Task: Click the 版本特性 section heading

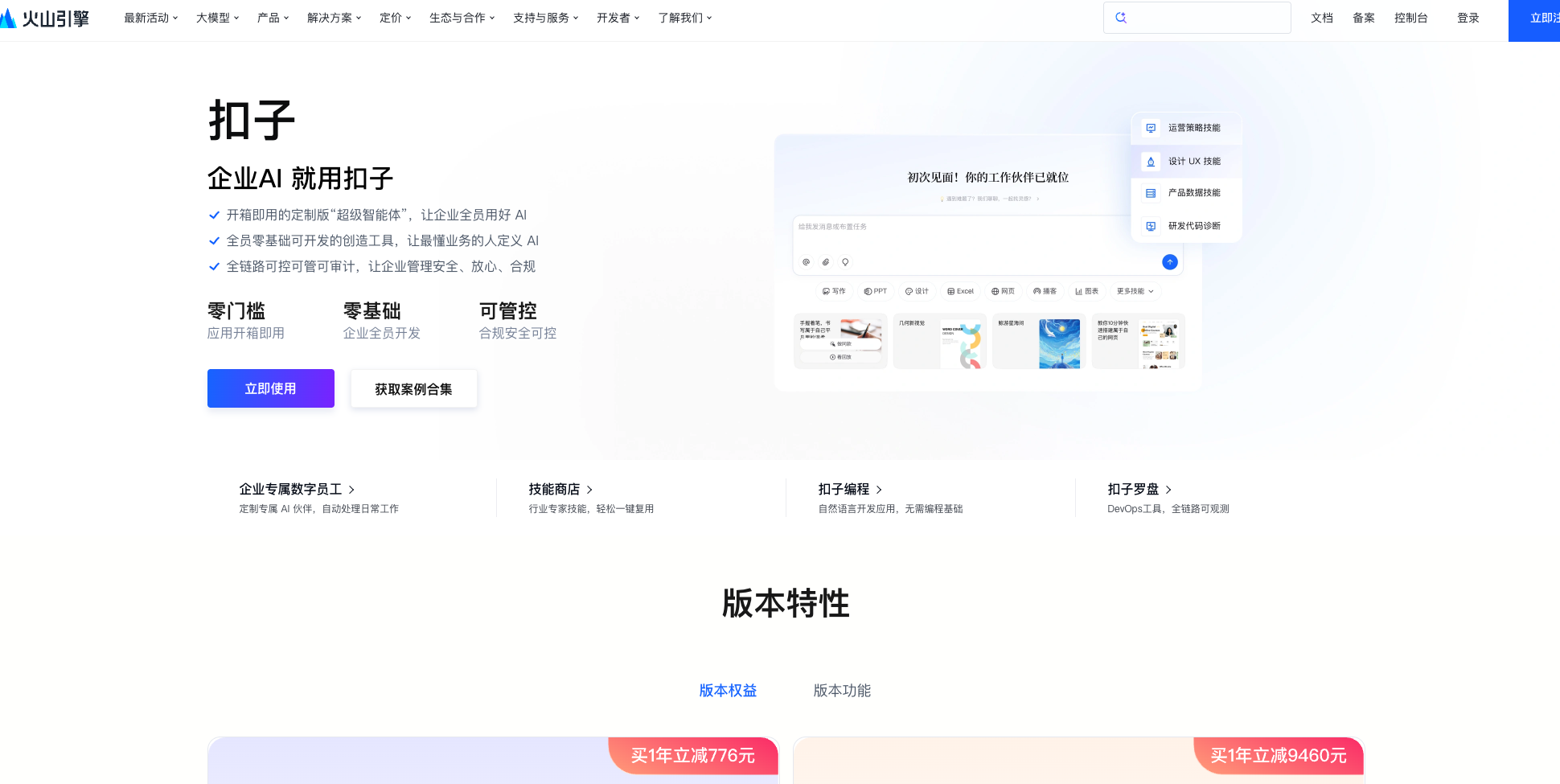Action: [x=786, y=603]
